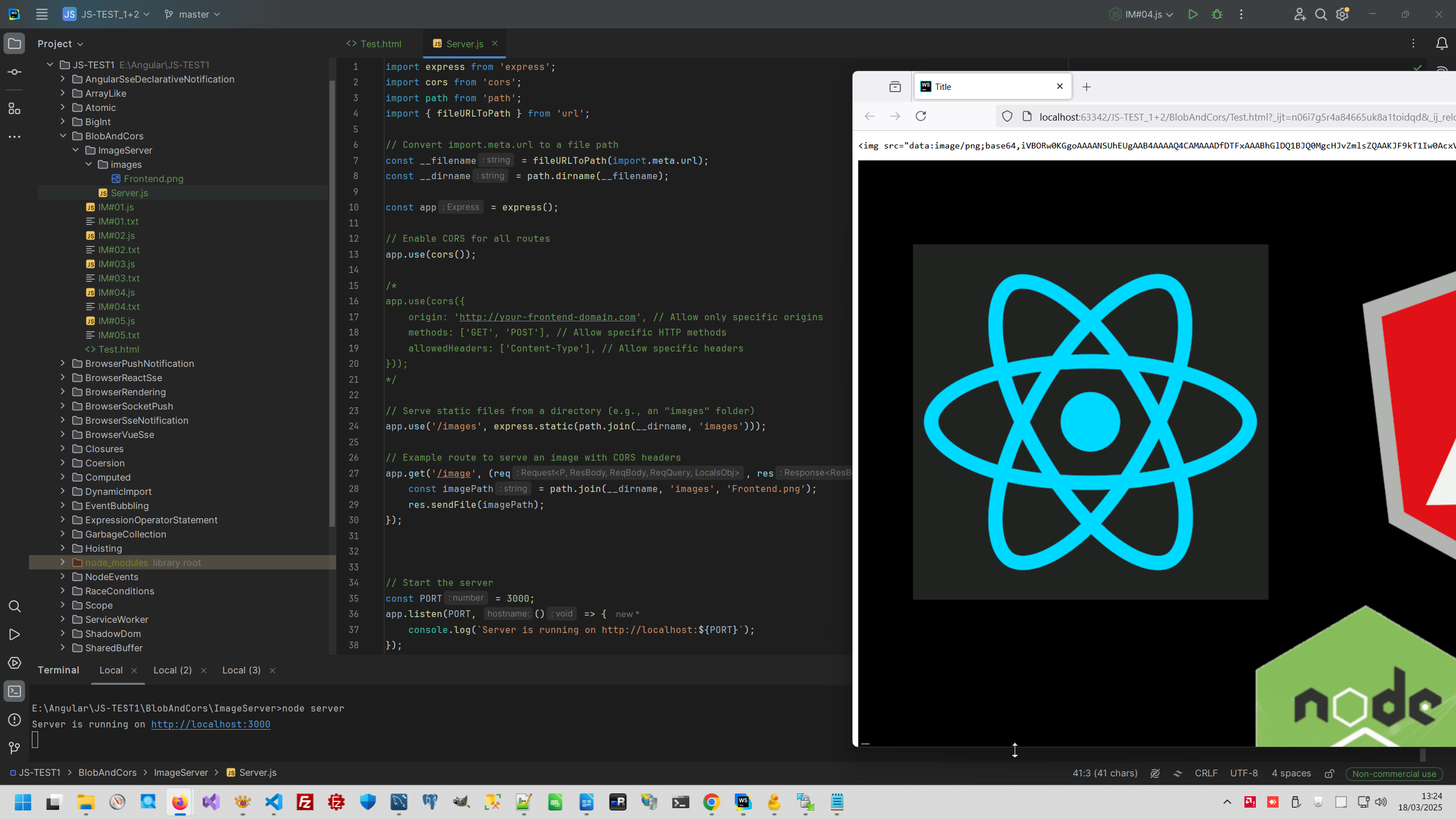Viewport: 1456px width, 819px height.
Task: Click the Notifications bell icon
Action: pos(1442,44)
